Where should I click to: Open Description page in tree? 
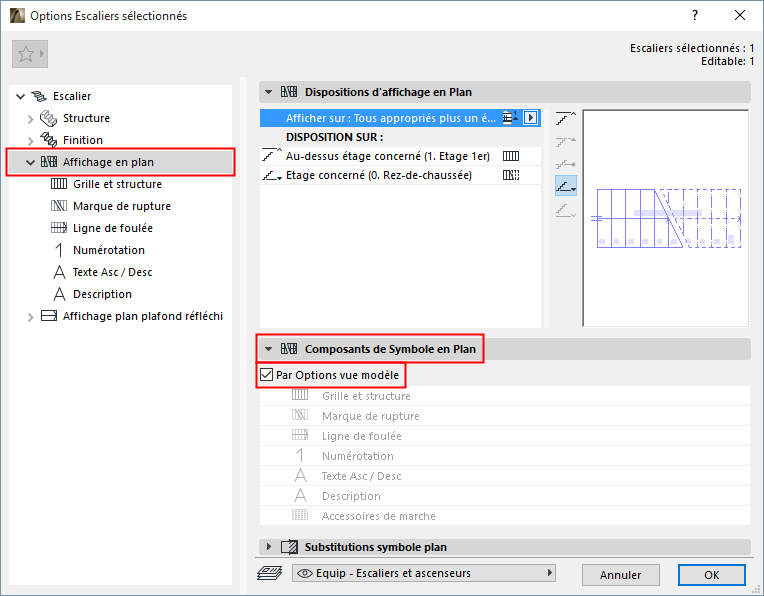[102, 294]
